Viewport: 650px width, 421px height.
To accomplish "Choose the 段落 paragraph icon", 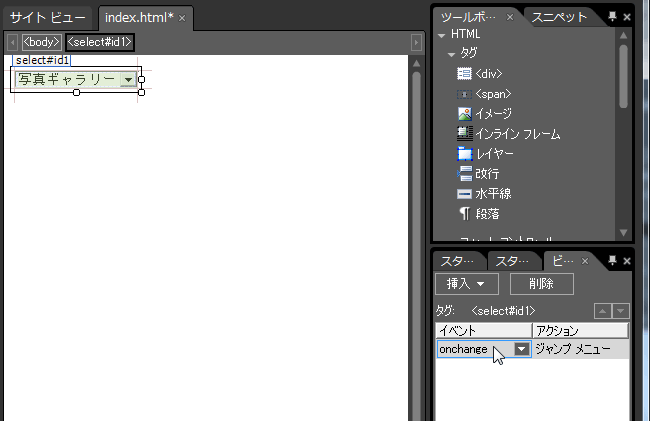I will [464, 214].
